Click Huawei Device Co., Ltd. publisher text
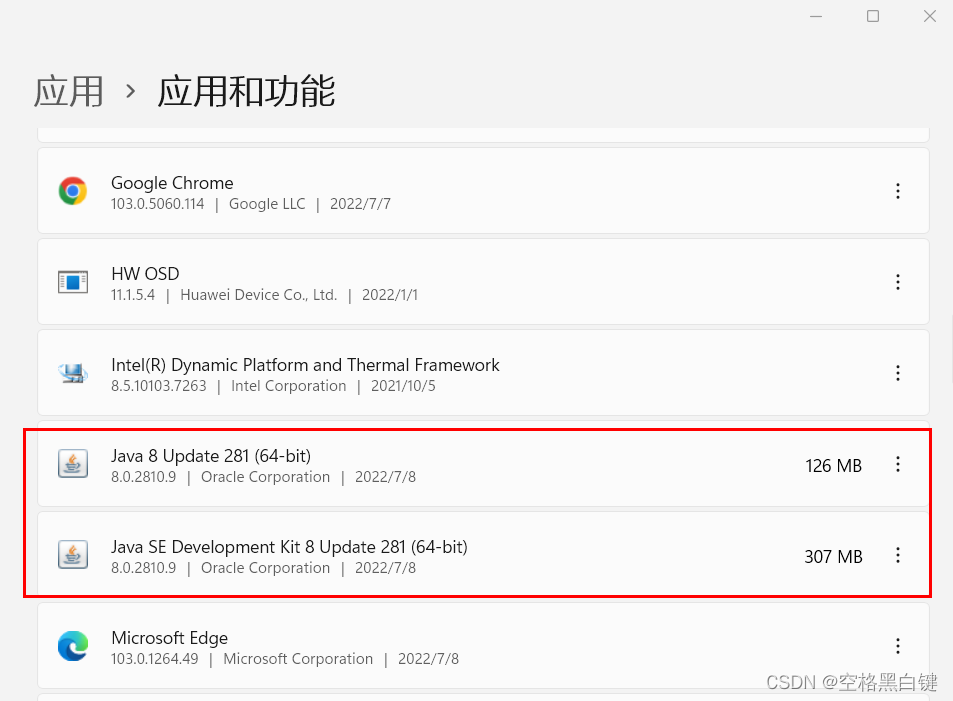The width and height of the screenshot is (953, 701). tap(258, 295)
